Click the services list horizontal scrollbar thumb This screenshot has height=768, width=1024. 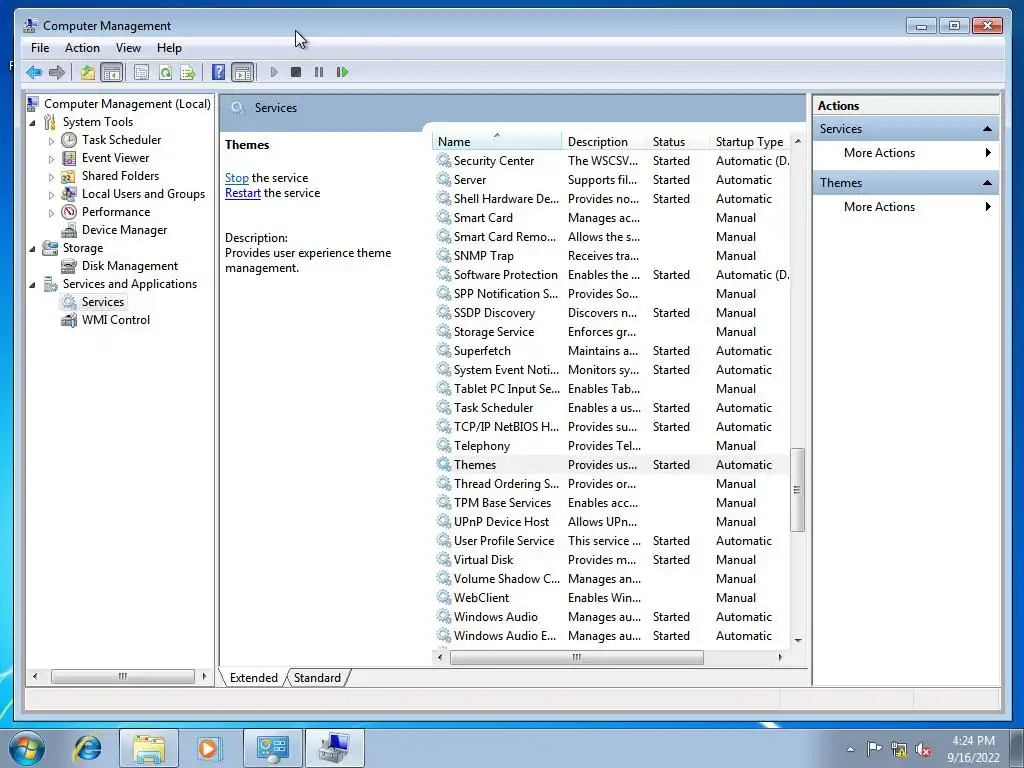pos(577,658)
